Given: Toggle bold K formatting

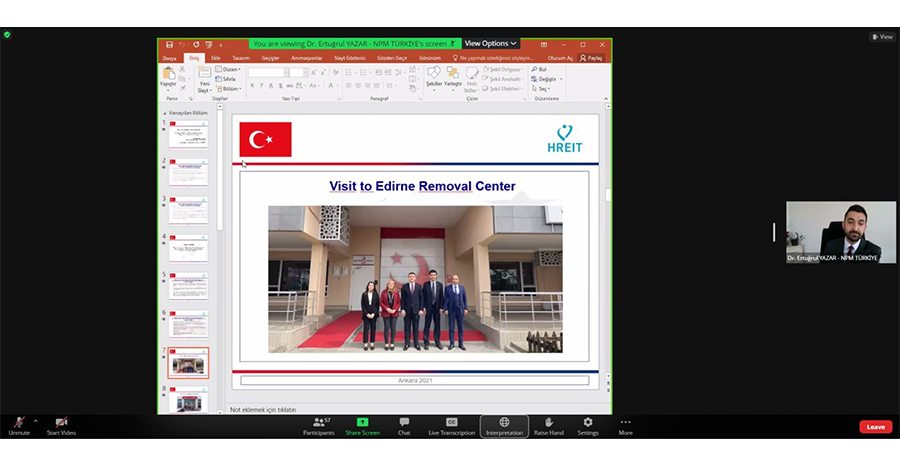Looking at the screenshot, I should pyautogui.click(x=252, y=86).
